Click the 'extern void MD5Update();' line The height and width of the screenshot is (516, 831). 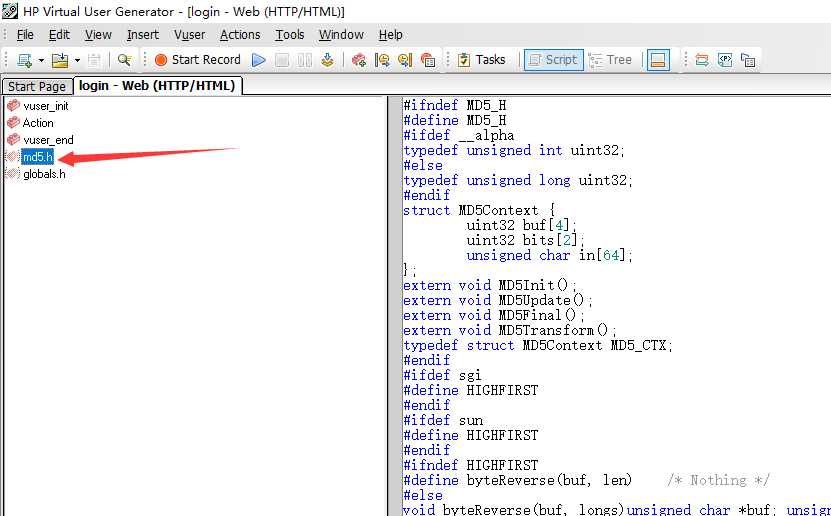498,300
